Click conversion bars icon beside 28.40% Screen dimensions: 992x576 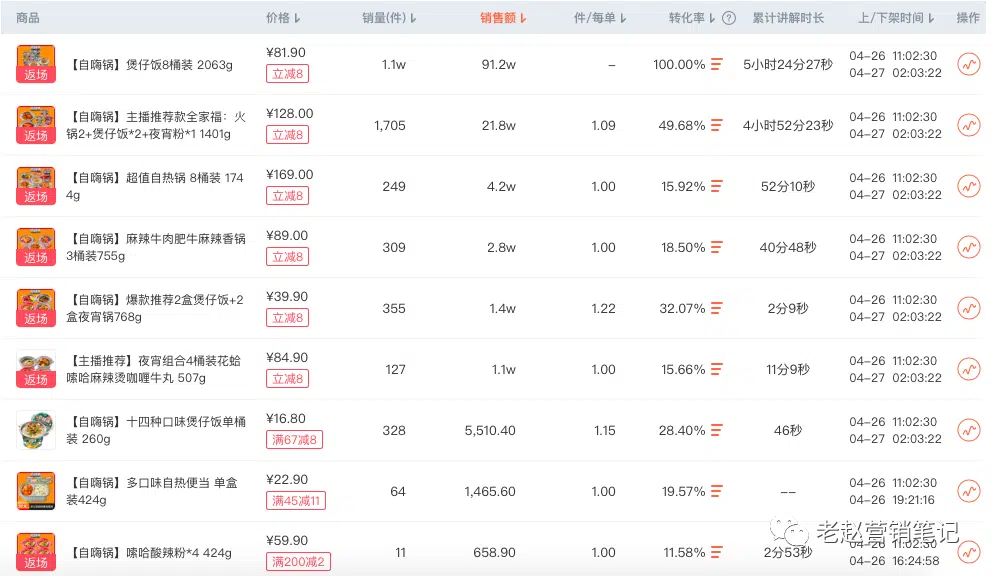pos(716,430)
